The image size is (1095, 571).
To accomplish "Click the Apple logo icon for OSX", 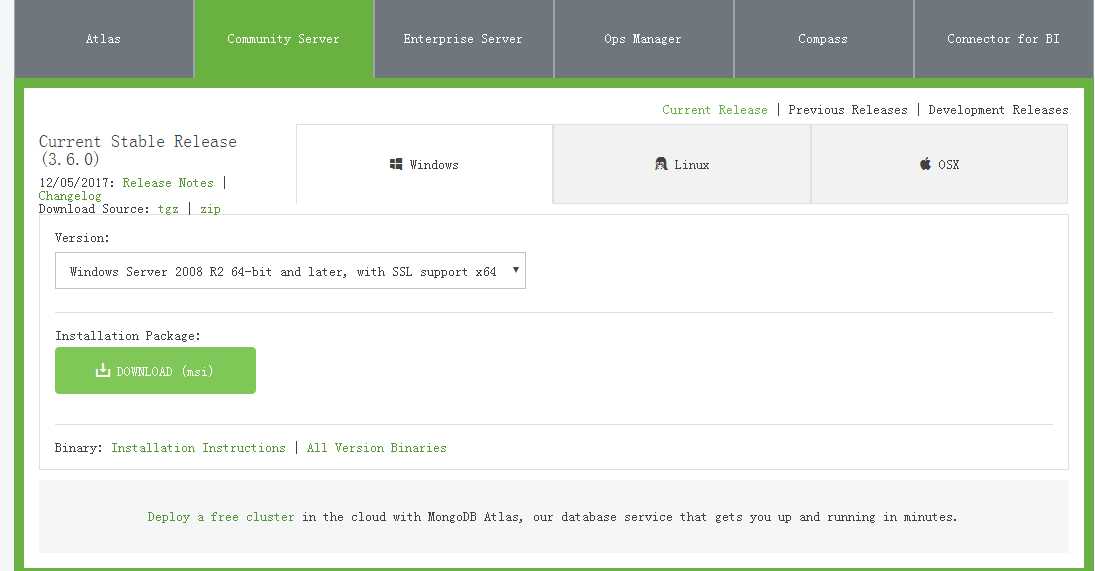I will pos(925,164).
